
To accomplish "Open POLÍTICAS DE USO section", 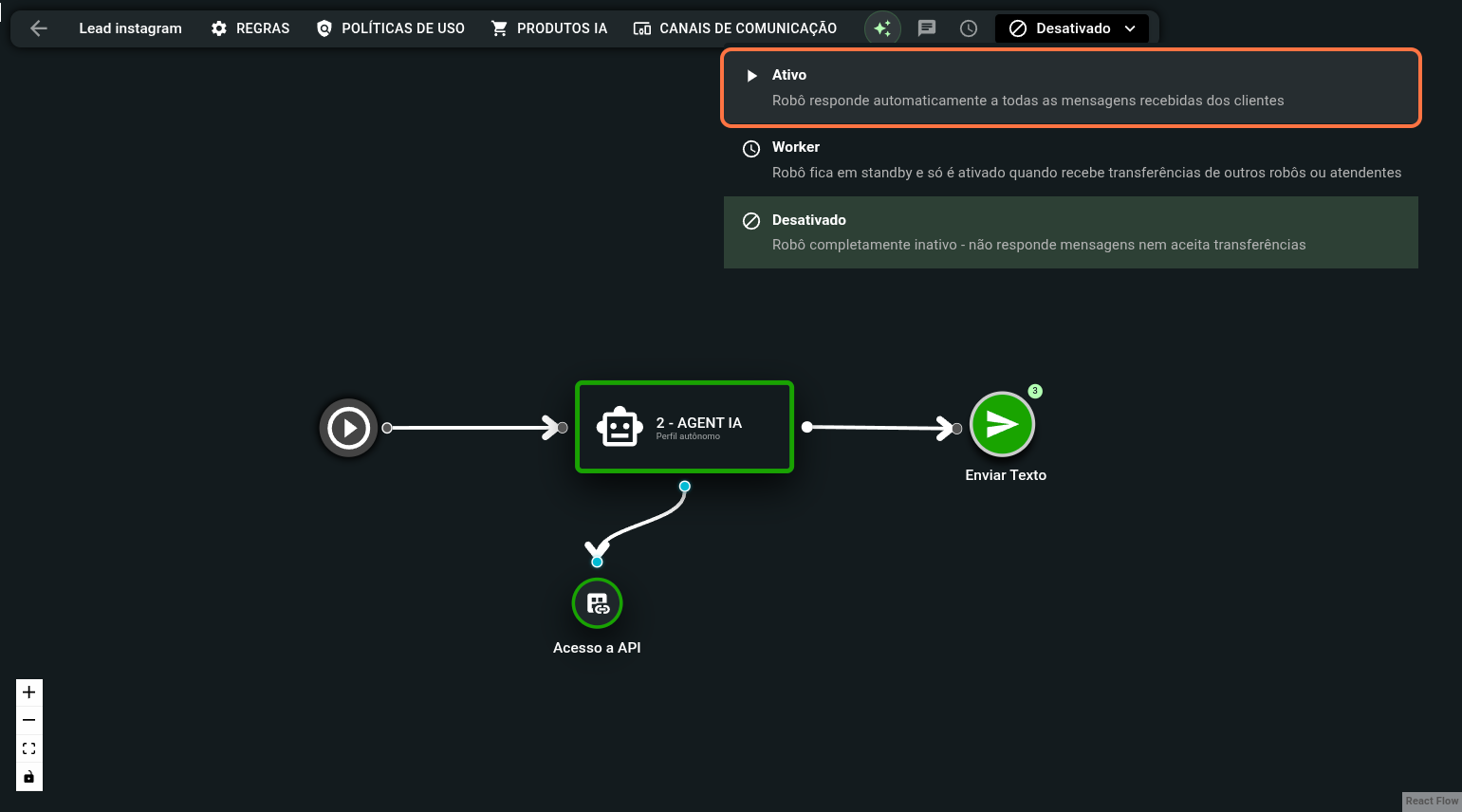I will pos(391,28).
